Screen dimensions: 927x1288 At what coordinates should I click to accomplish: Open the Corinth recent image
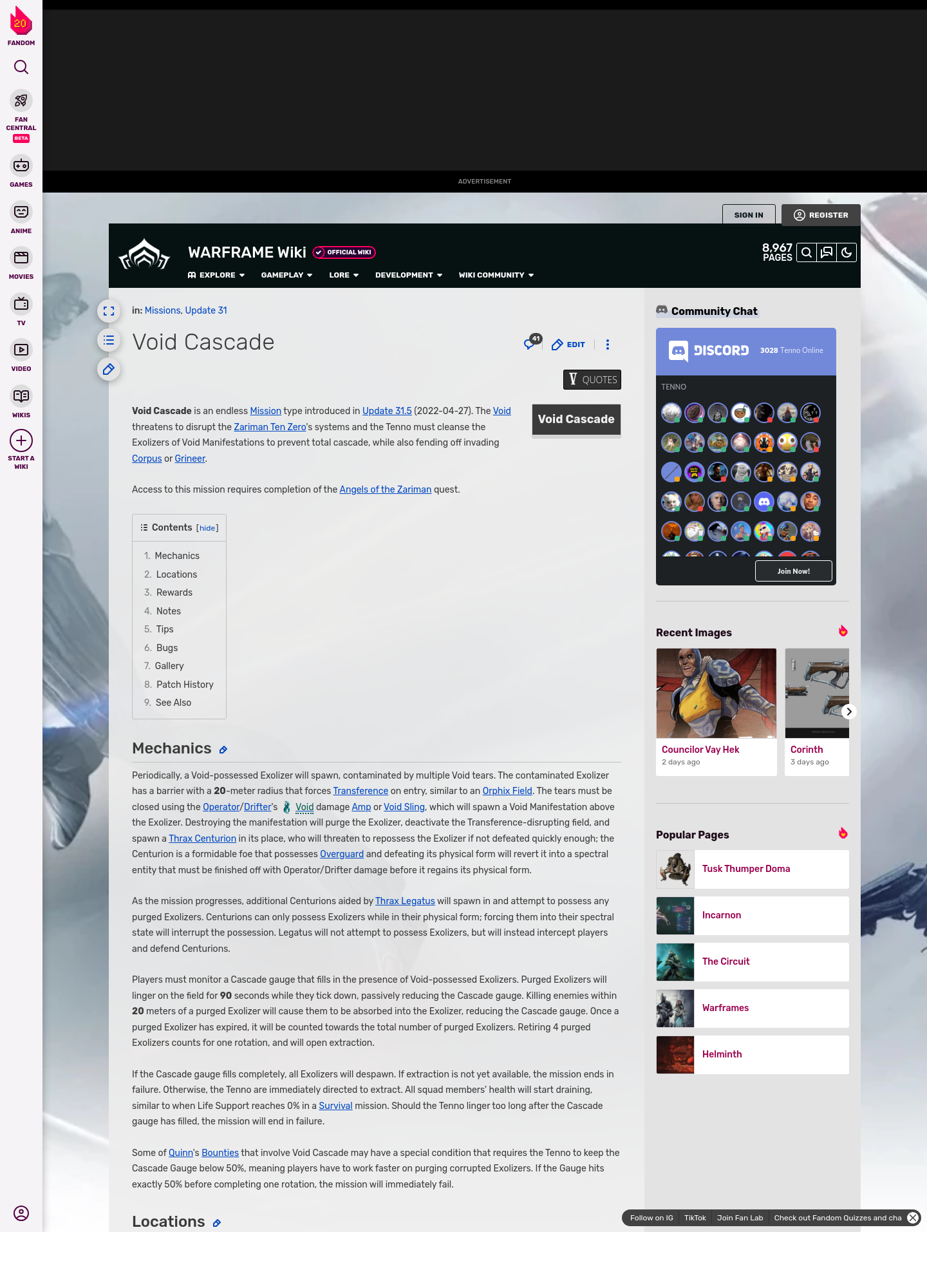point(817,693)
